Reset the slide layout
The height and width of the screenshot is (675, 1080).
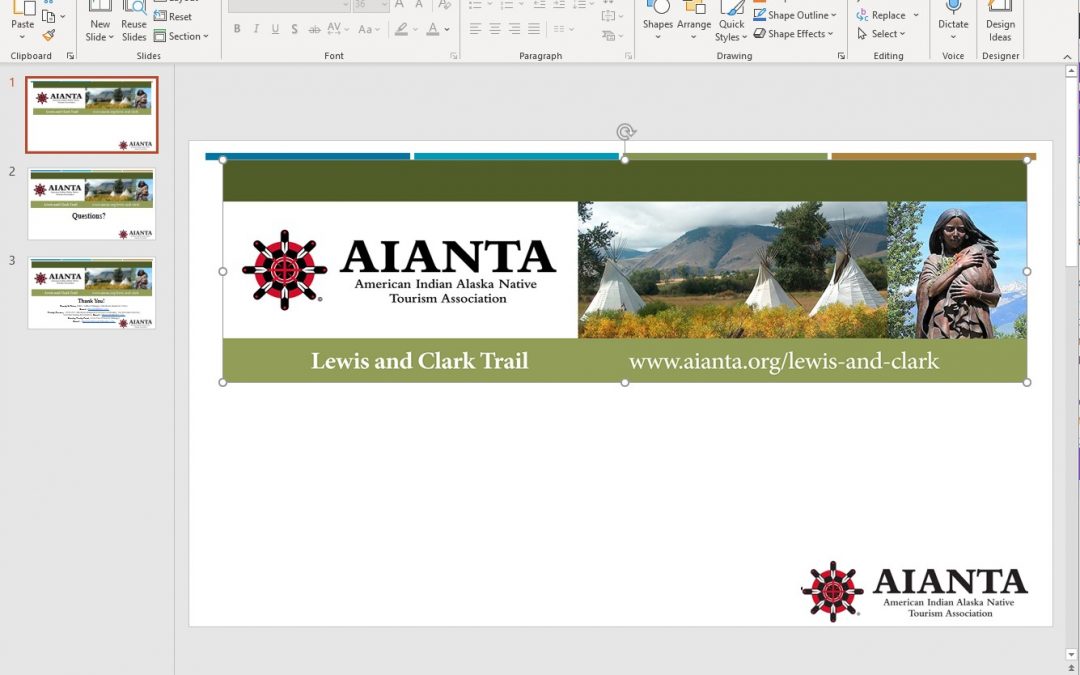(174, 17)
